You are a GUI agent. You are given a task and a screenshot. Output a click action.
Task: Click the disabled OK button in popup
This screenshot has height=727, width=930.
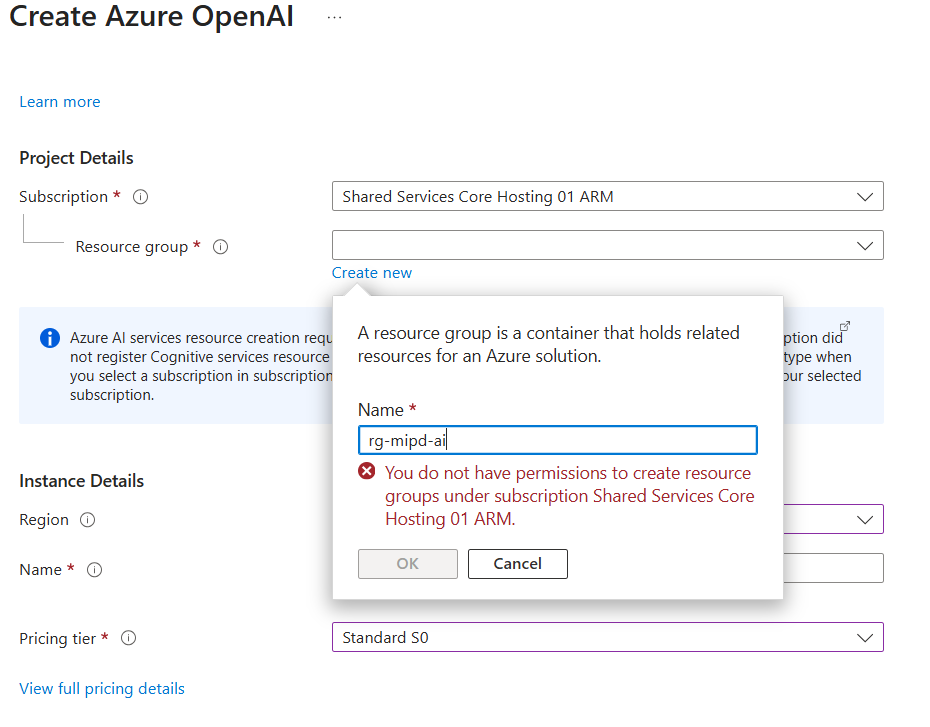pyautogui.click(x=408, y=564)
